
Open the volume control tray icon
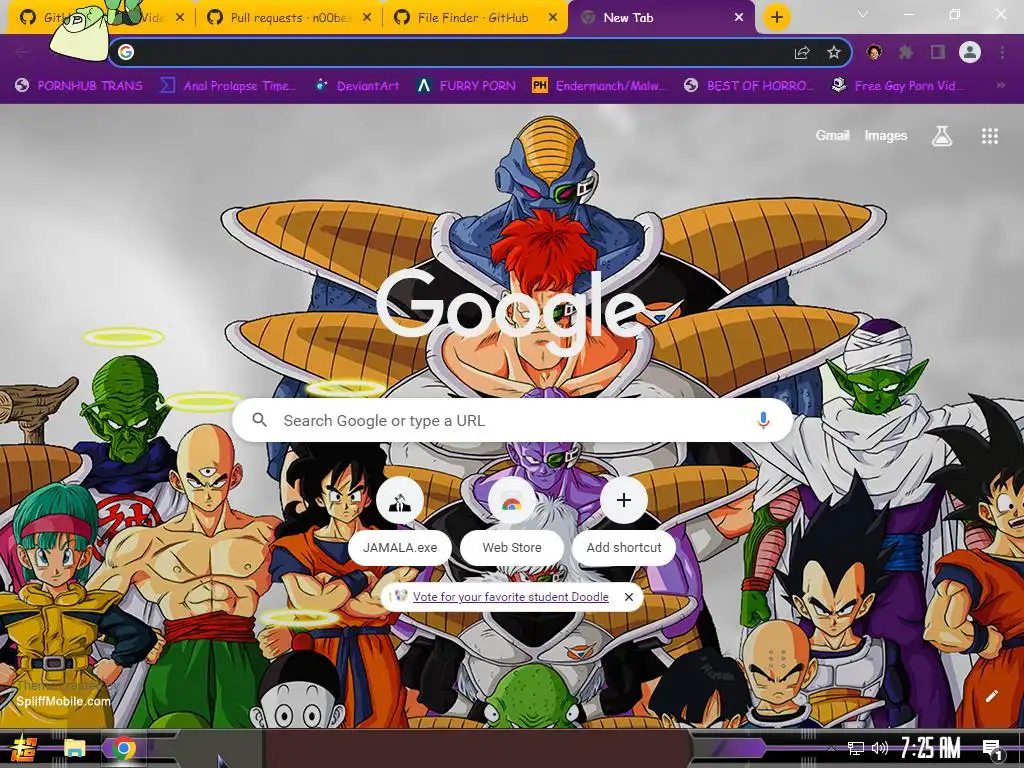tap(880, 748)
